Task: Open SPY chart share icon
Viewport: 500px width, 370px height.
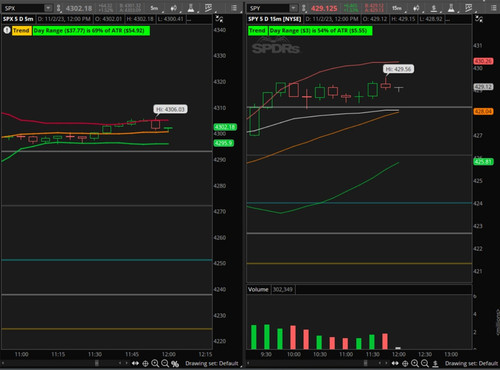Action: coord(416,8)
